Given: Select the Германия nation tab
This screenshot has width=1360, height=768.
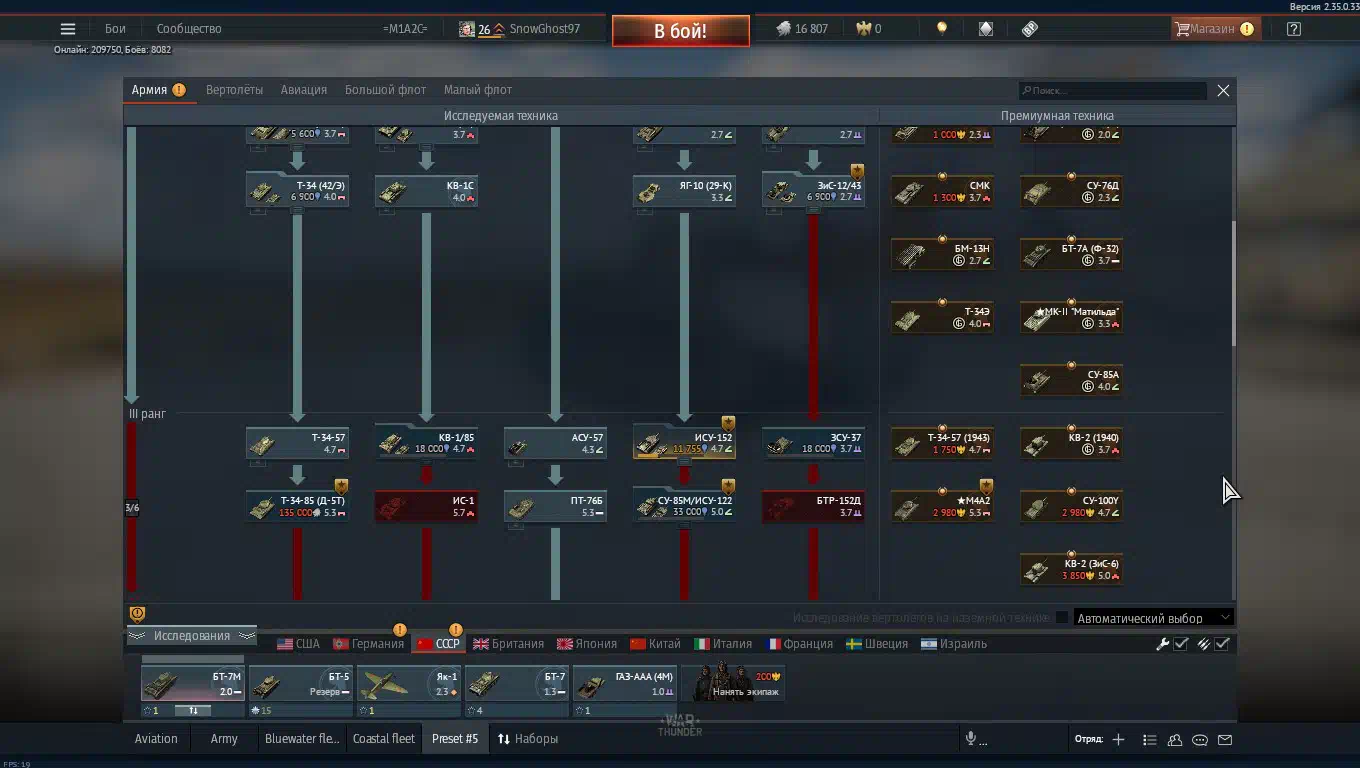Looking at the screenshot, I should 368,644.
